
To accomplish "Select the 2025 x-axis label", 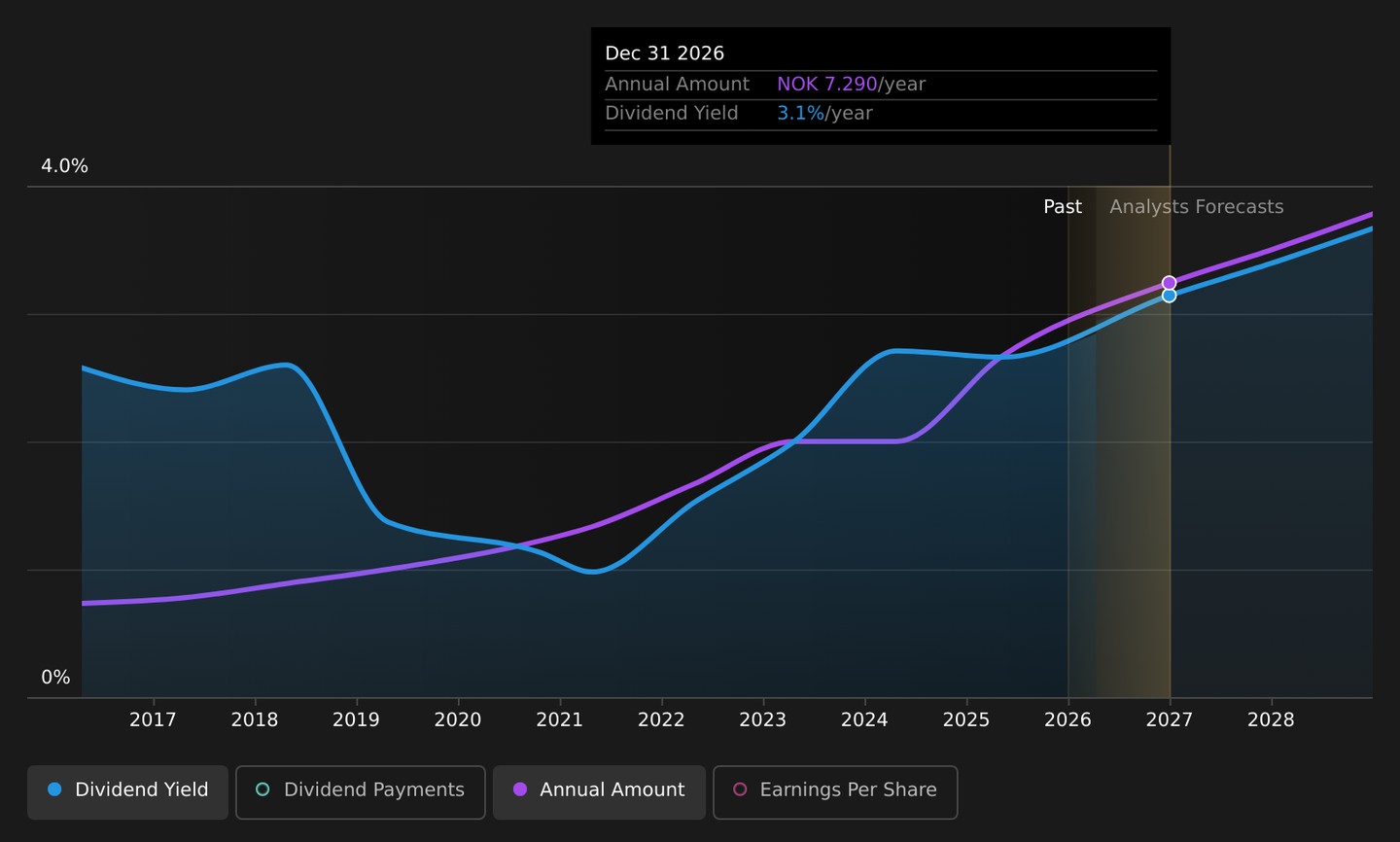I will (x=966, y=720).
